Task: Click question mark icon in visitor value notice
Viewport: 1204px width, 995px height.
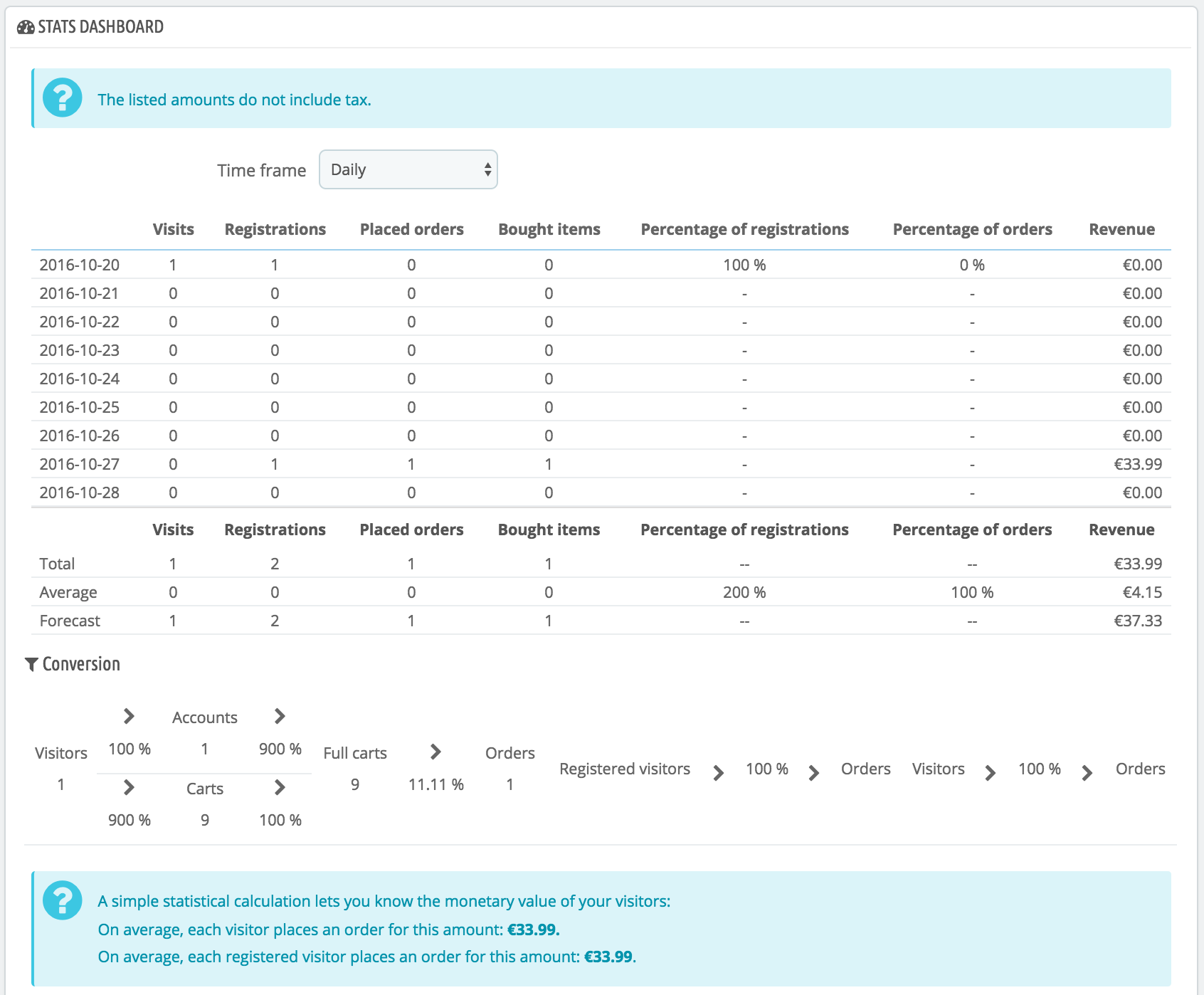Action: click(63, 900)
